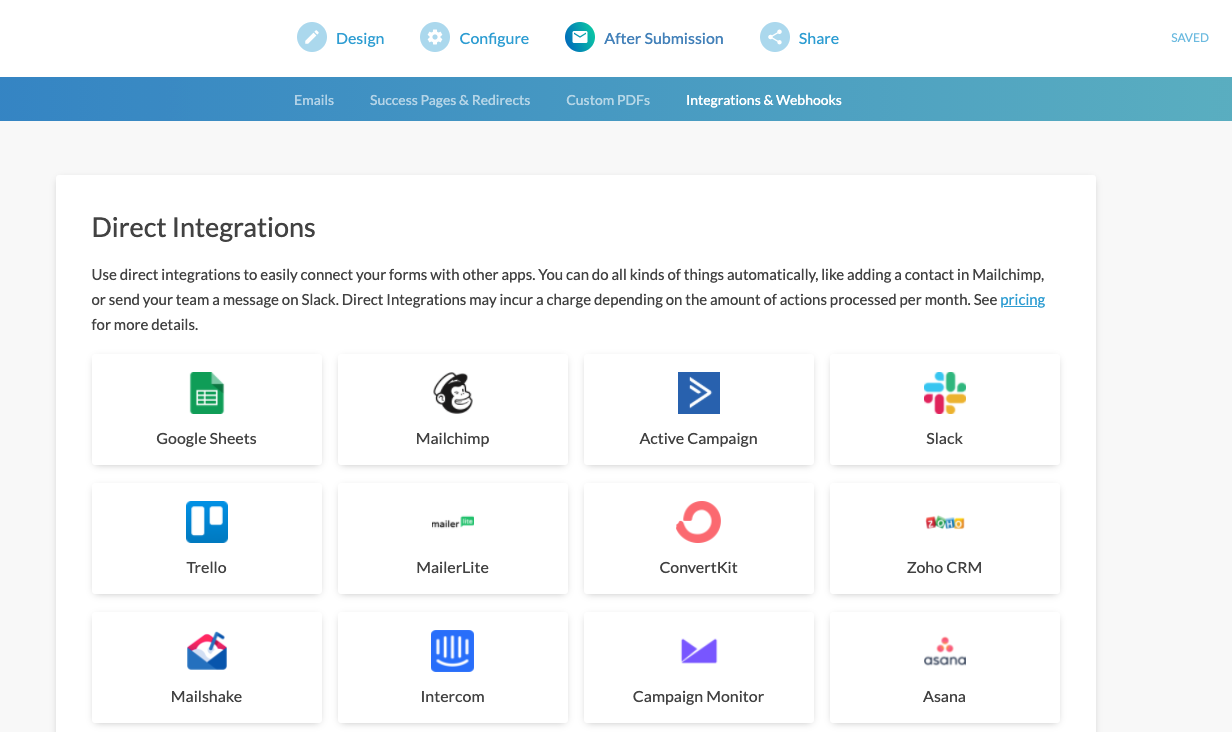
Task: Select the Trello logo icon
Action: click(x=207, y=522)
